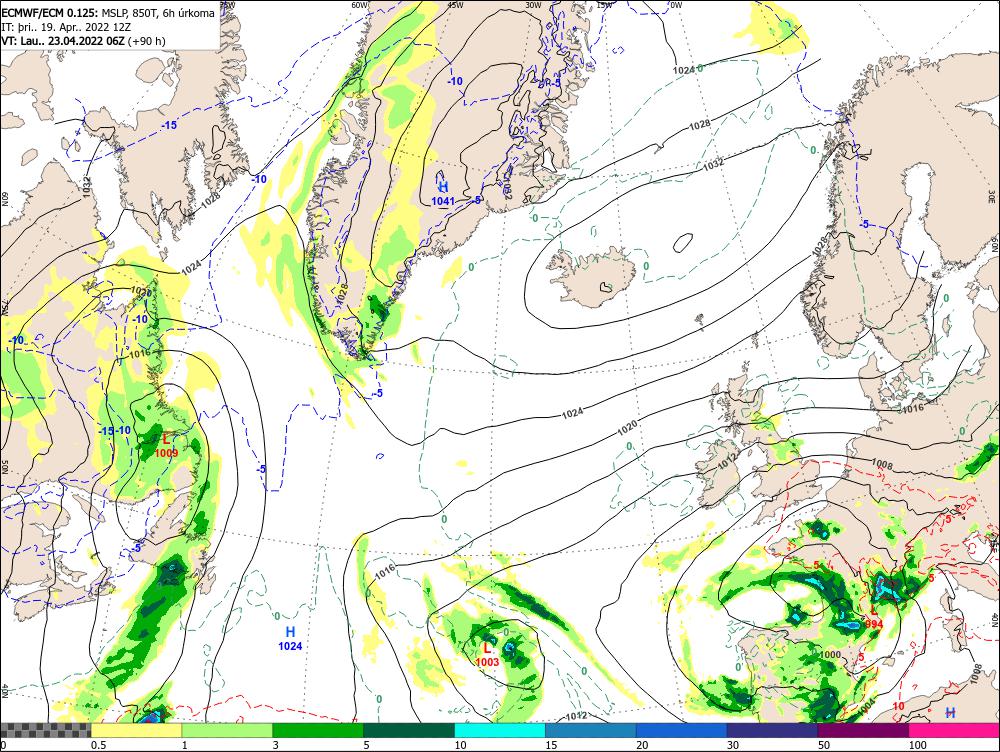Viewport: 1000px width, 752px height.
Task: Click the header line 'ECMWF/ECM 0.125: MSLP, 850T, 6h úrkoma'
Action: (x=108, y=13)
